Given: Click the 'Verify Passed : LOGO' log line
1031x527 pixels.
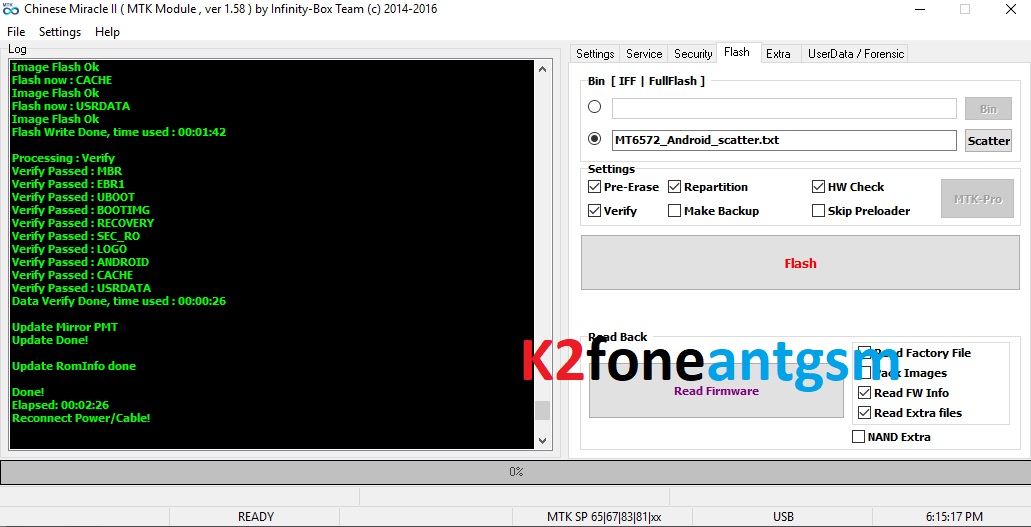Looking at the screenshot, I should click(x=69, y=249).
